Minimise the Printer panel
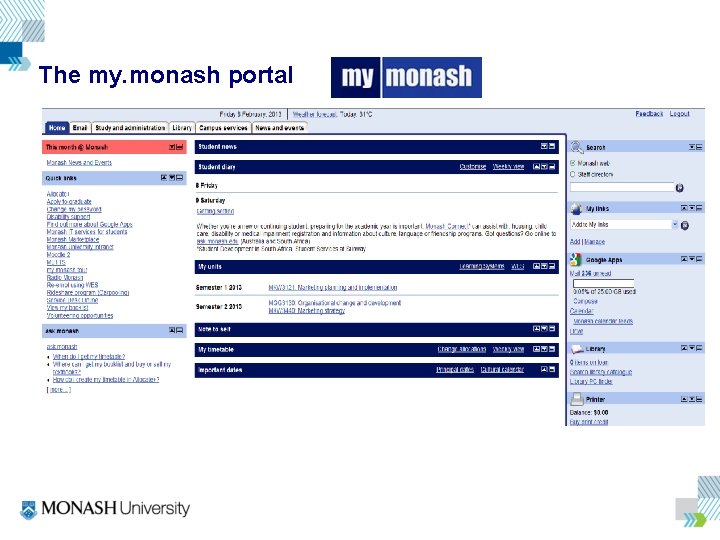The height and width of the screenshot is (540, 720). (x=699, y=399)
